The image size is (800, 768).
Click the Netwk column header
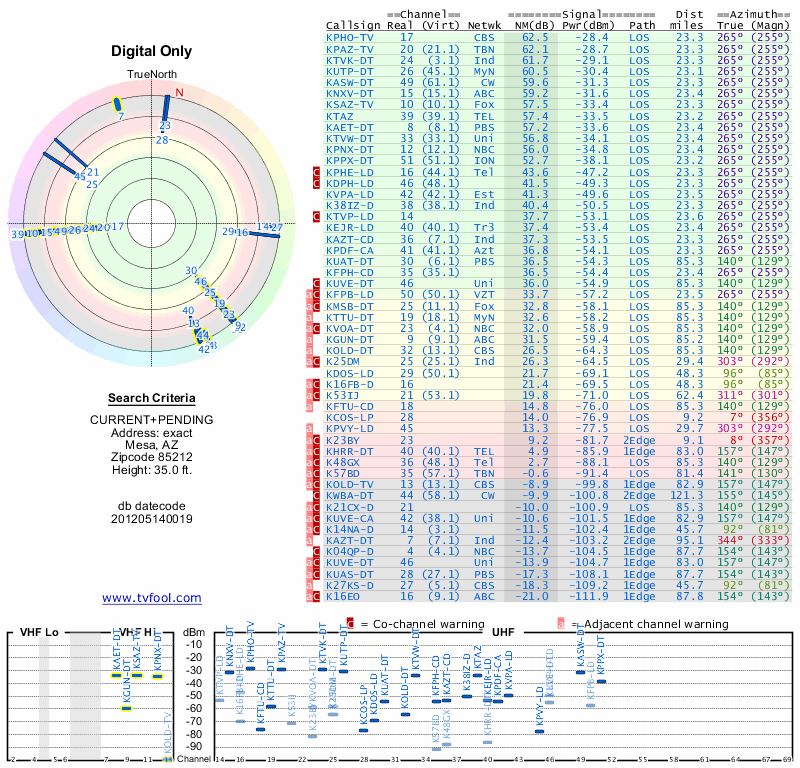click(485, 26)
